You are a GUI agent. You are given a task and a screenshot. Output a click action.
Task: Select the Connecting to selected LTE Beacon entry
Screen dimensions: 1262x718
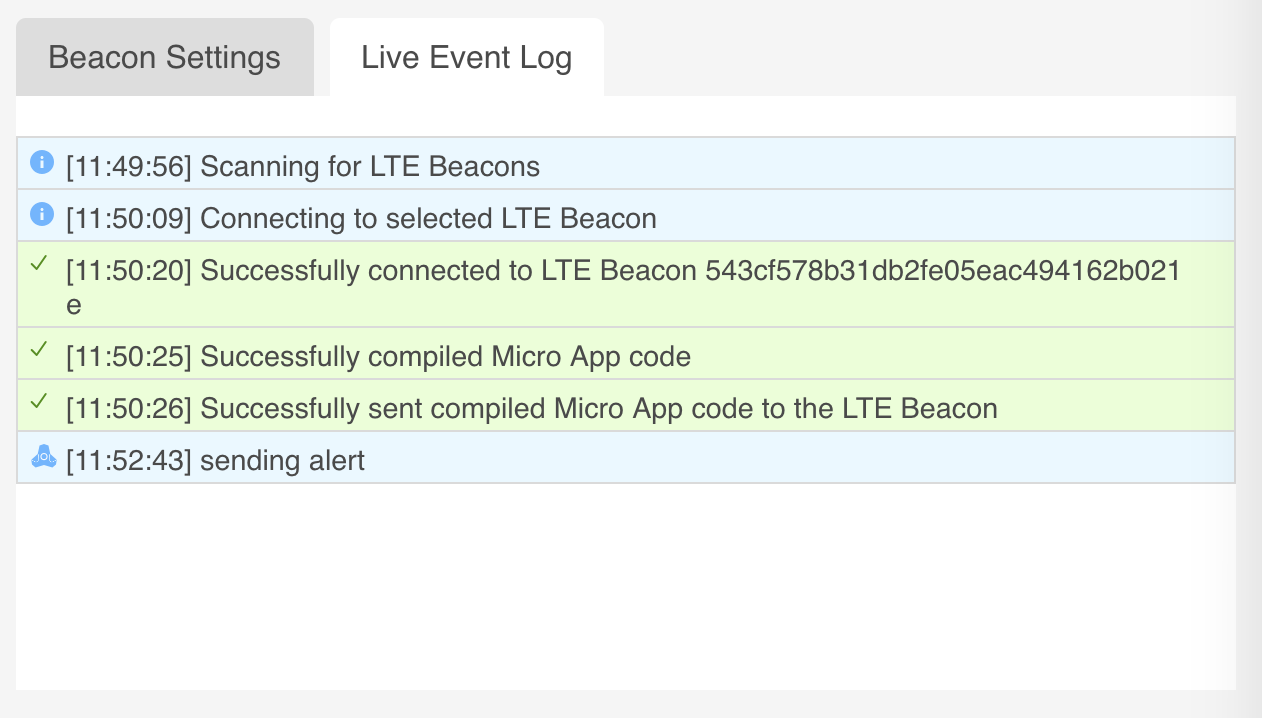coord(626,215)
